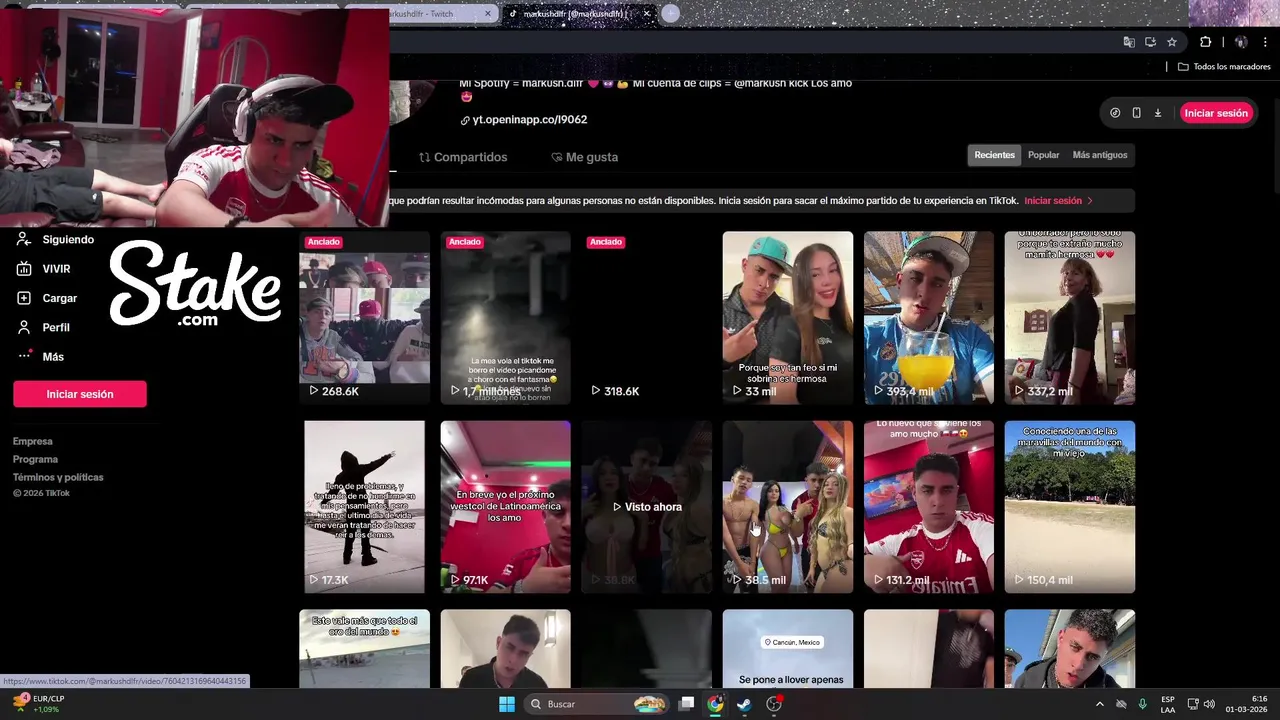Click the Programa footer link
This screenshot has width=1280, height=720.
pos(36,459)
